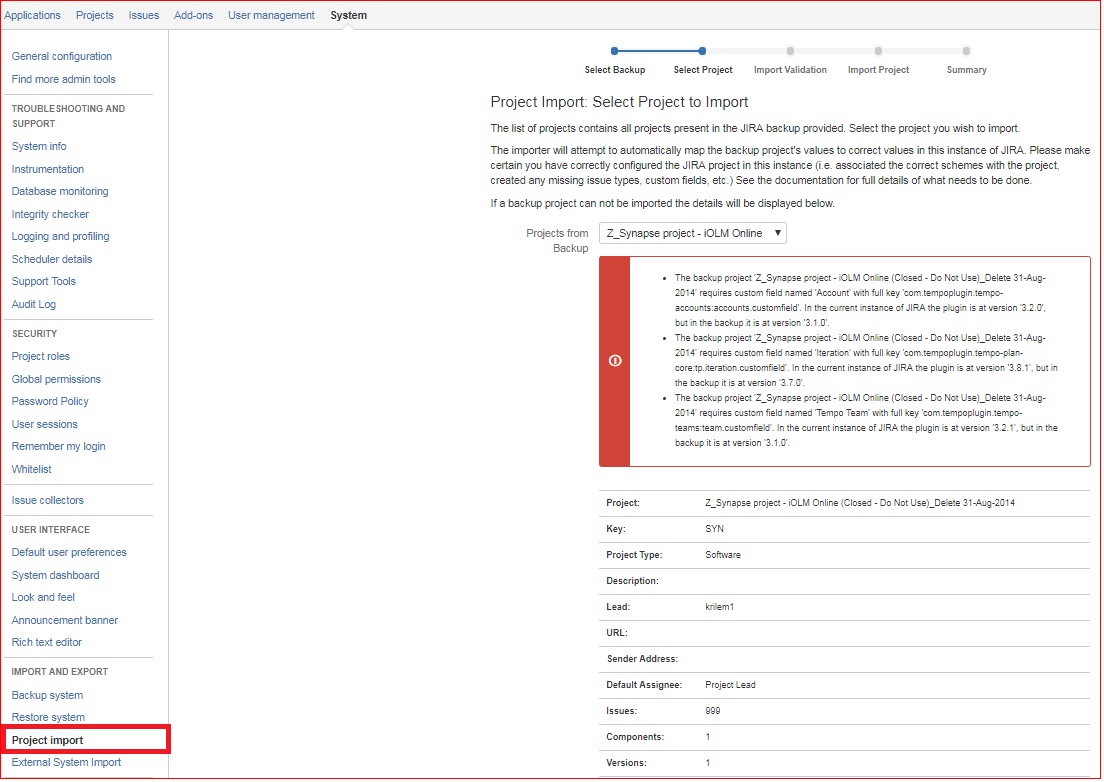Open the Announcement banner settings
The image size is (1104, 782).
click(65, 620)
